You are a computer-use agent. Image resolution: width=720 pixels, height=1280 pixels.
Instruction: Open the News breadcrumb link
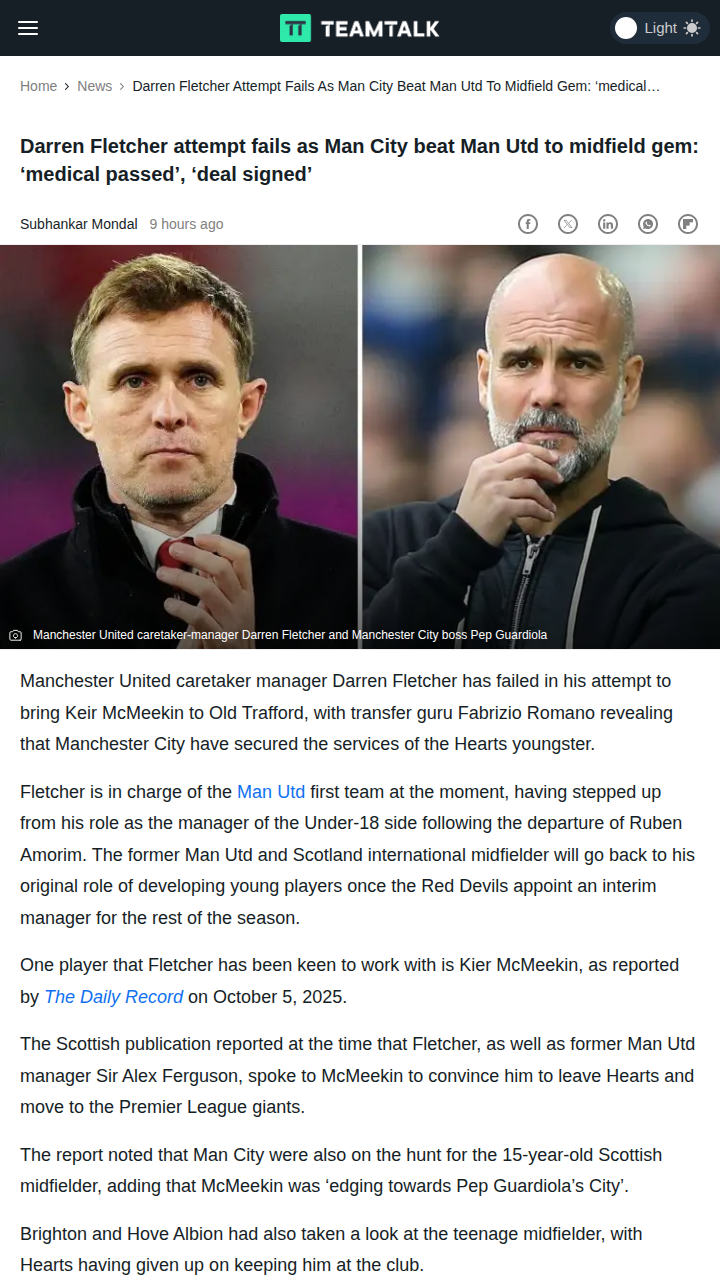coord(95,86)
